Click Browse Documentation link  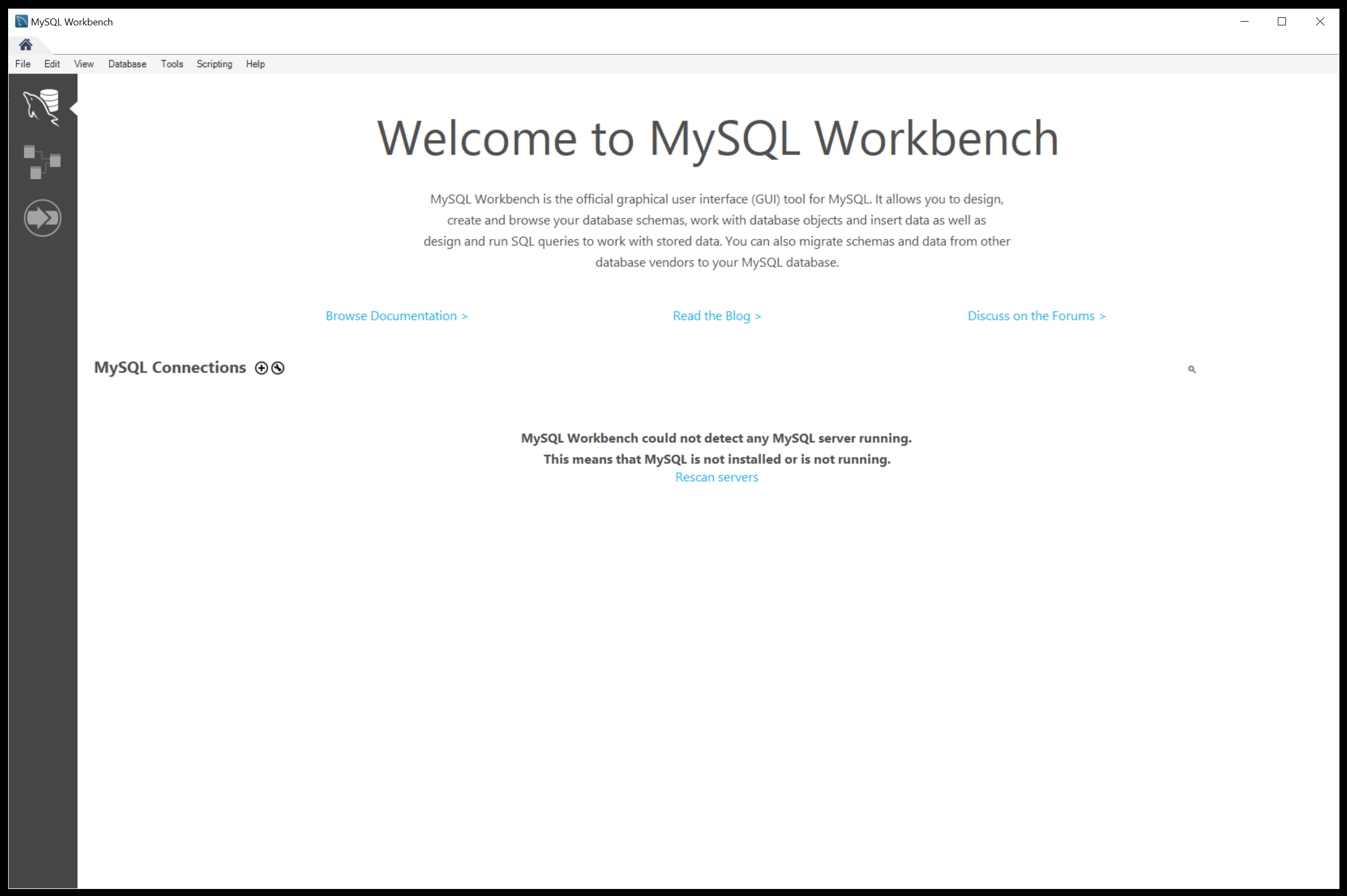point(397,316)
